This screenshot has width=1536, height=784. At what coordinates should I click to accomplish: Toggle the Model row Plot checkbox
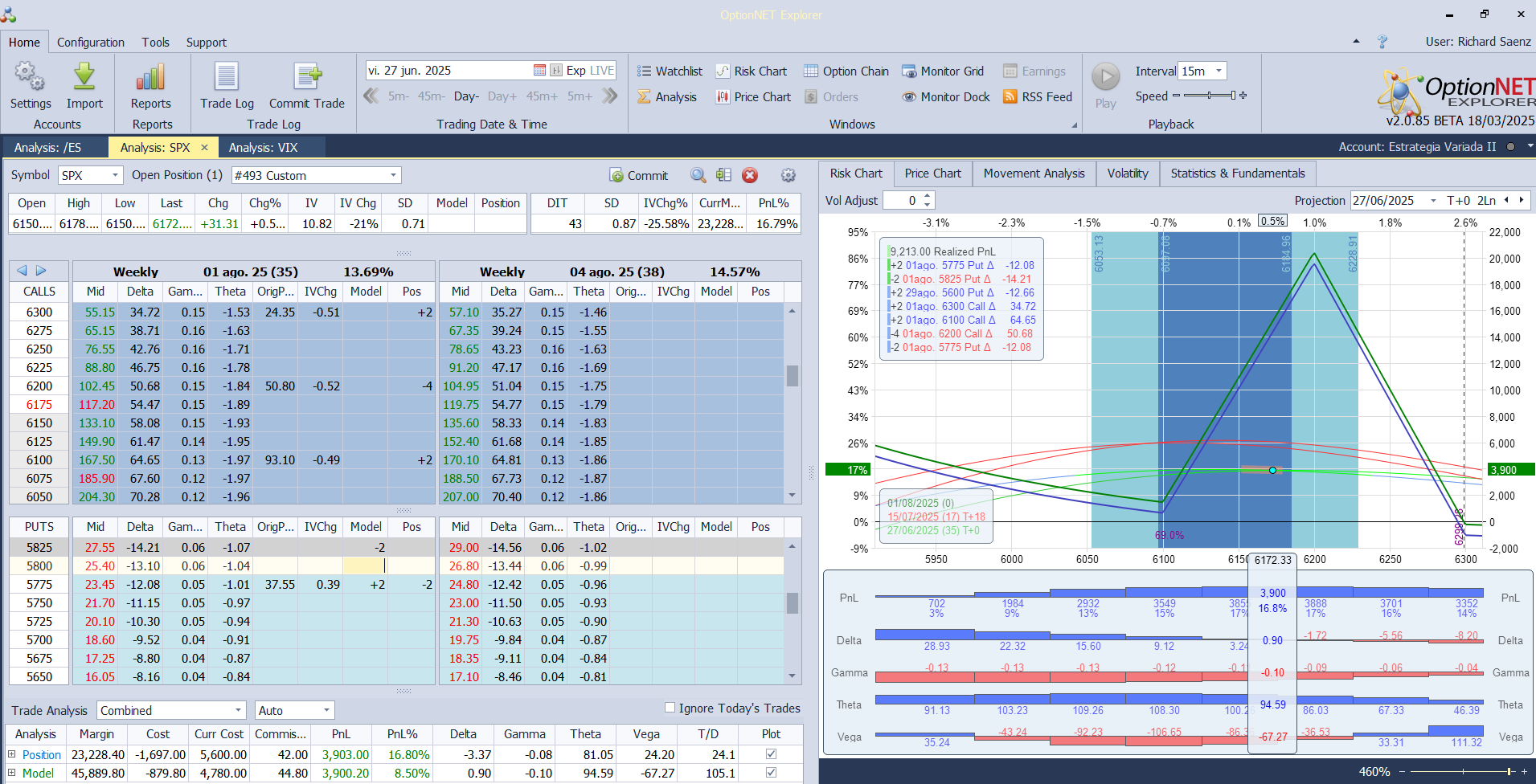click(x=771, y=773)
